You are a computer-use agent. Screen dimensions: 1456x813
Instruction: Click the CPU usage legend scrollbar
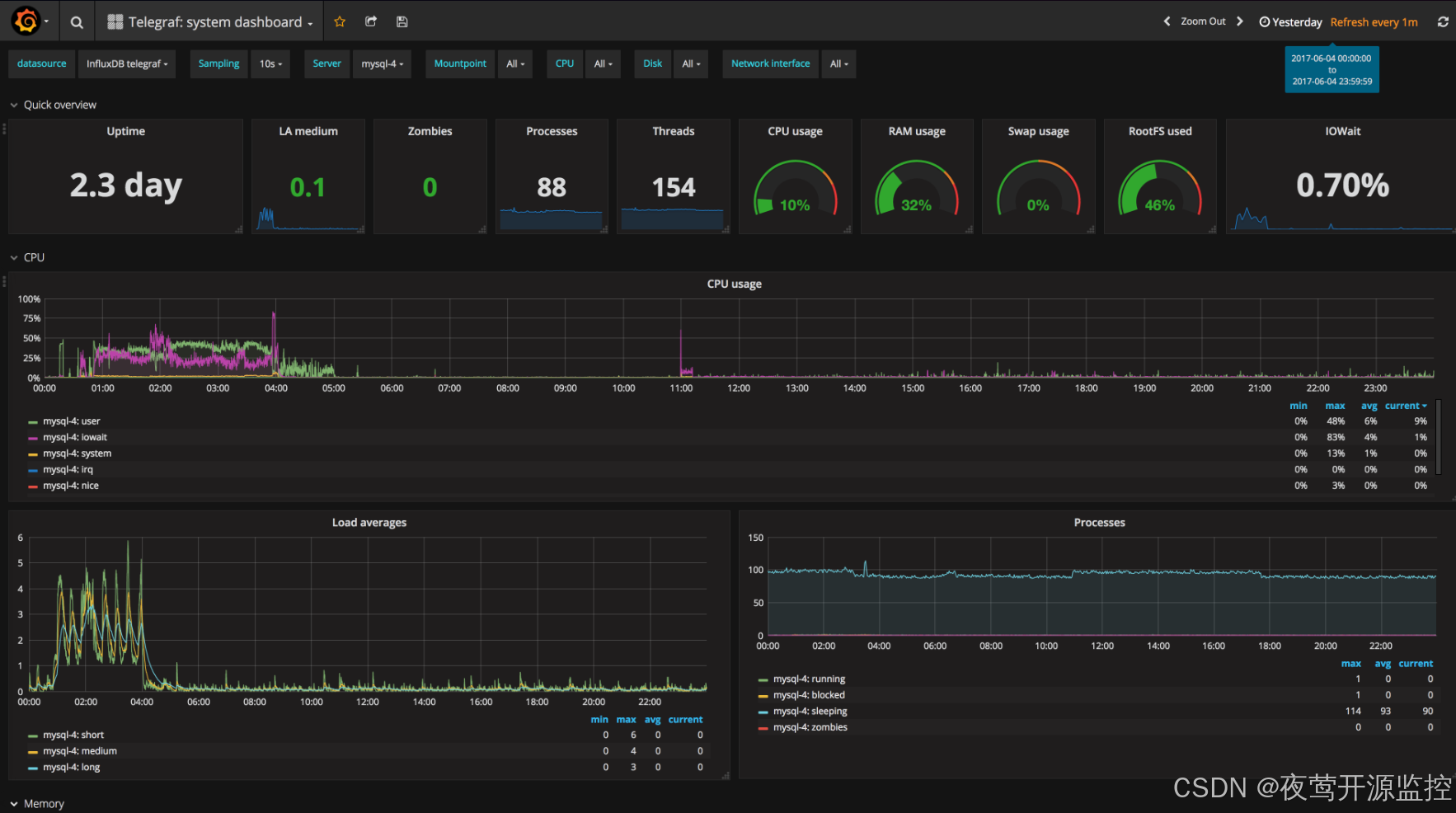1439,437
